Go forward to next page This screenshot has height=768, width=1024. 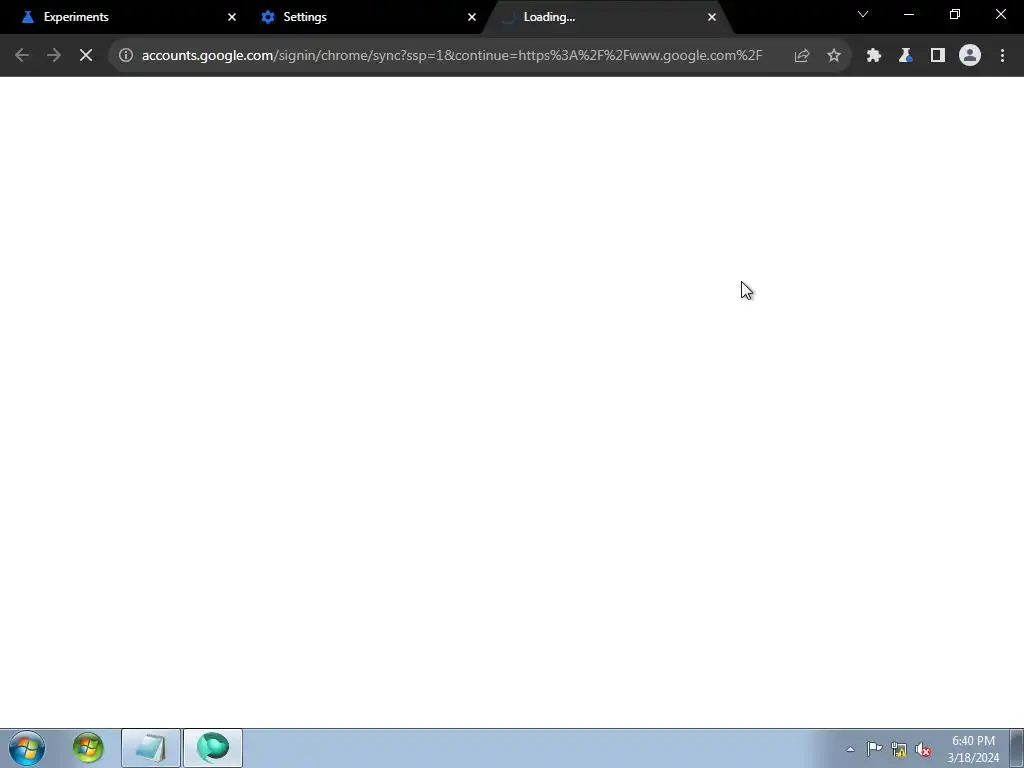54,56
